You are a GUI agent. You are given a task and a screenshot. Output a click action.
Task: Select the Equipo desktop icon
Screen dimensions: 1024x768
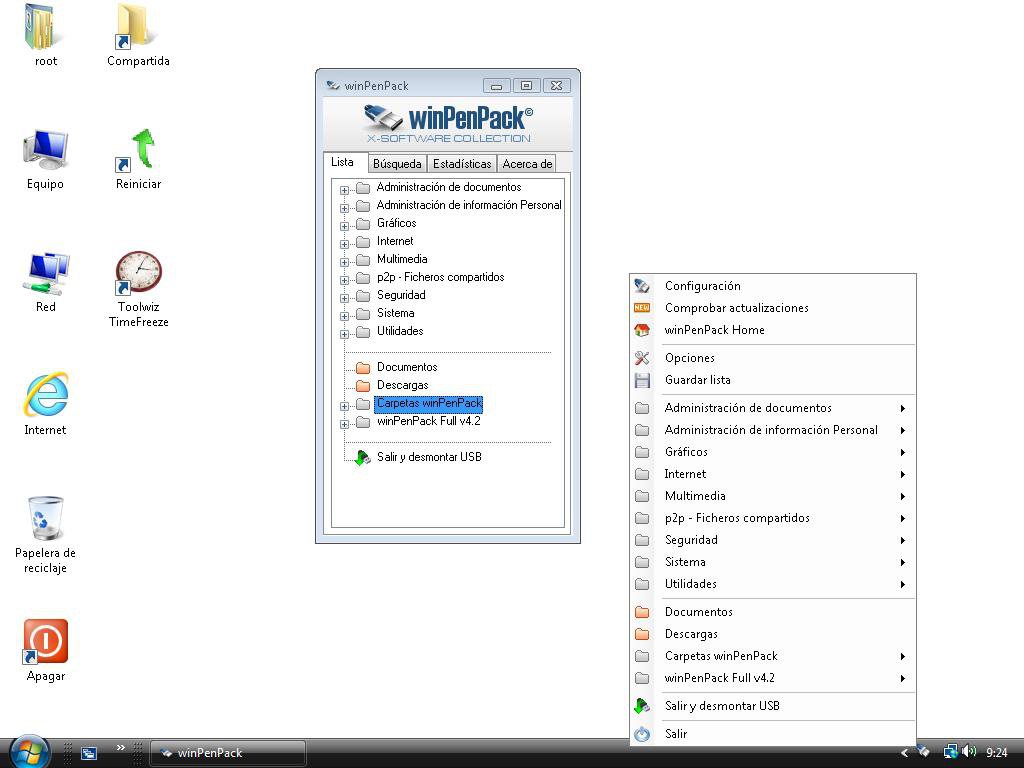(x=45, y=150)
